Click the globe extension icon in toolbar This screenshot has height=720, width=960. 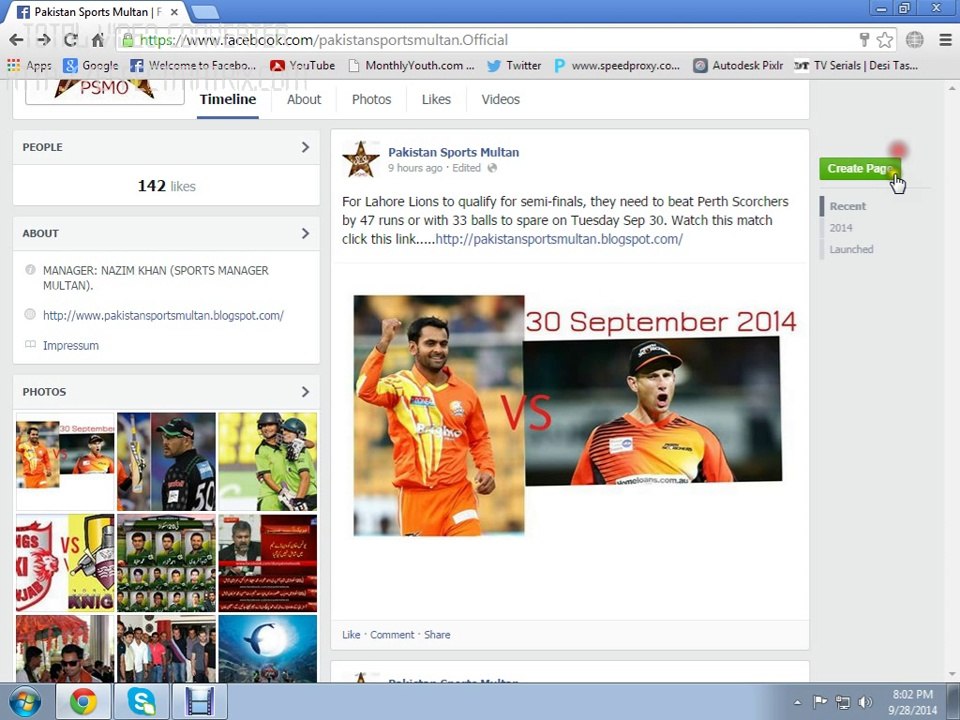[x=915, y=40]
